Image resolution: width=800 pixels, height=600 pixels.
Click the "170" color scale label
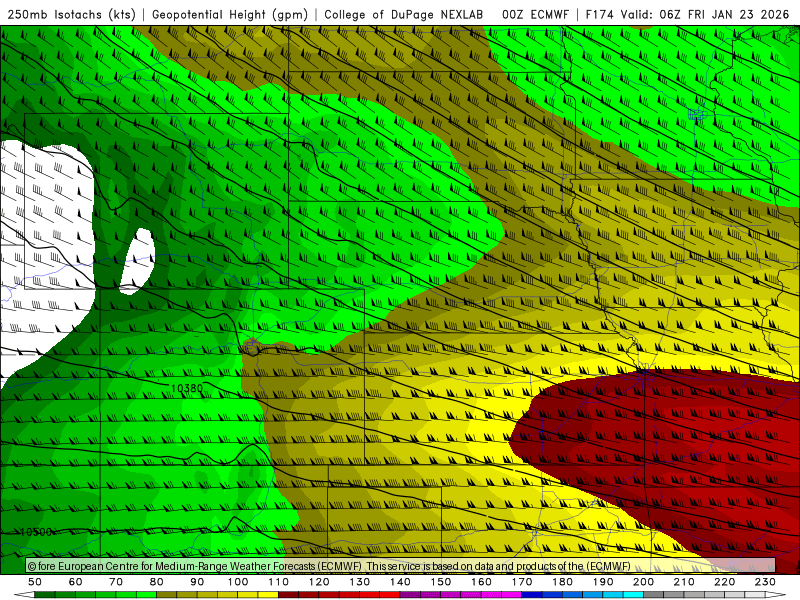click(522, 582)
